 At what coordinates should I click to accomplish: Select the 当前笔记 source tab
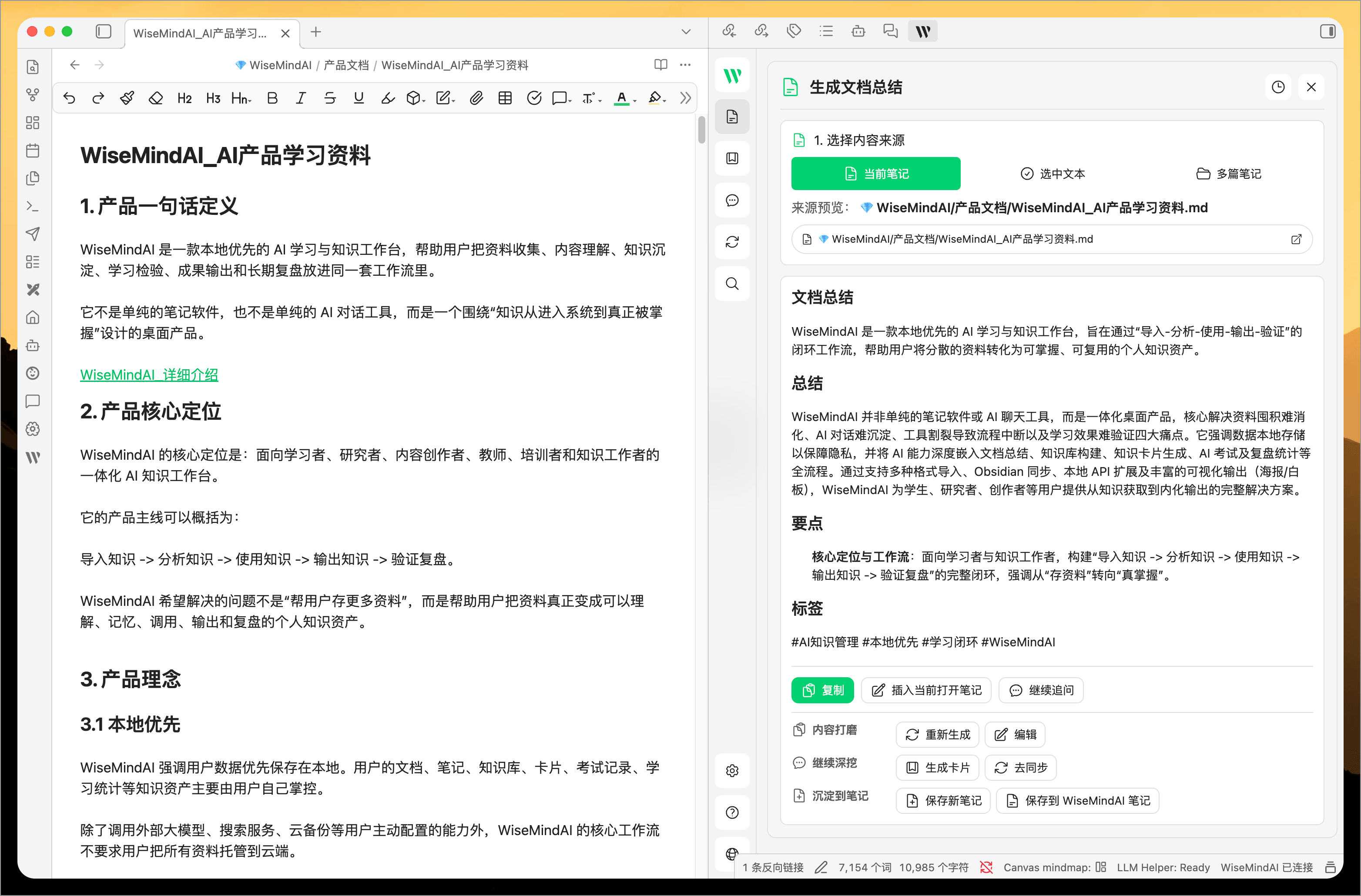tap(875, 174)
